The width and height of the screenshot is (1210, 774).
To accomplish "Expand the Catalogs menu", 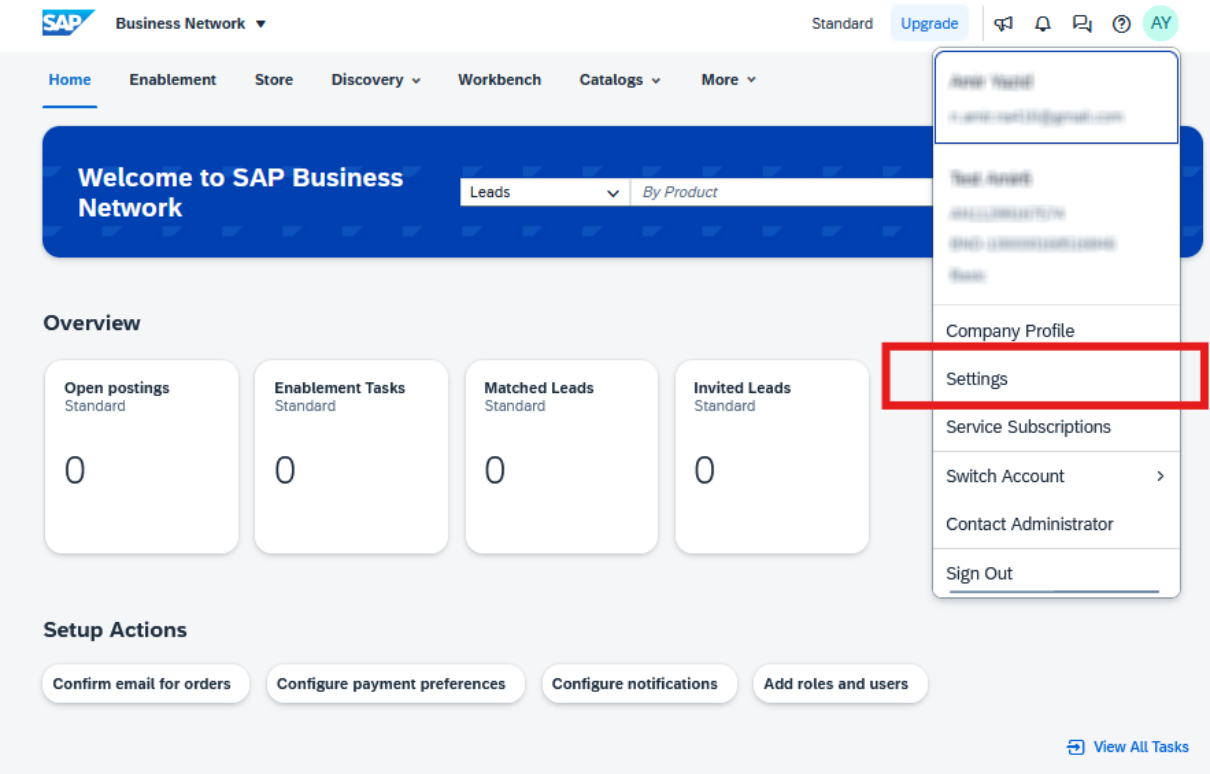I will (x=620, y=80).
